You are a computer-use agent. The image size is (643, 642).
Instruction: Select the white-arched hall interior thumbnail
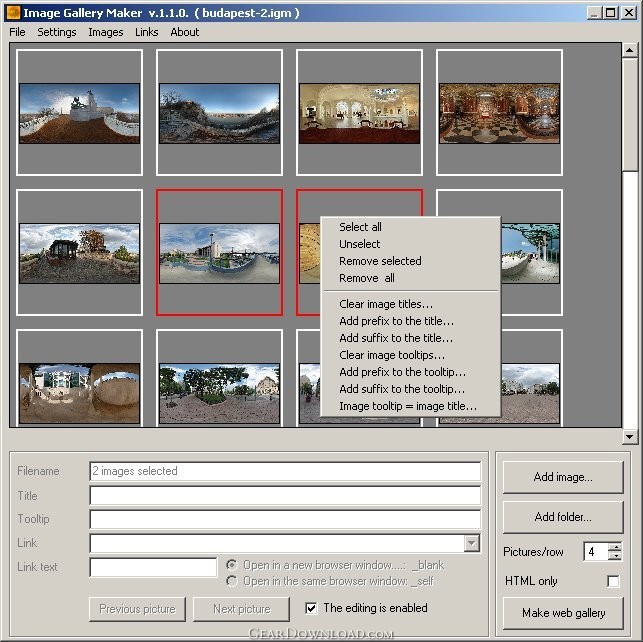click(x=359, y=113)
